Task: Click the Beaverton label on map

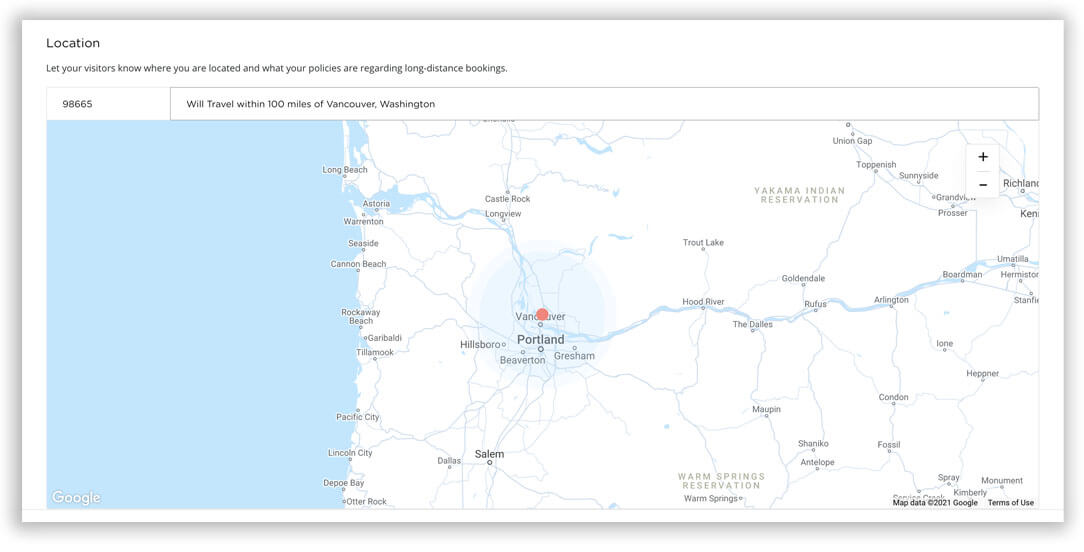Action: tap(522, 360)
